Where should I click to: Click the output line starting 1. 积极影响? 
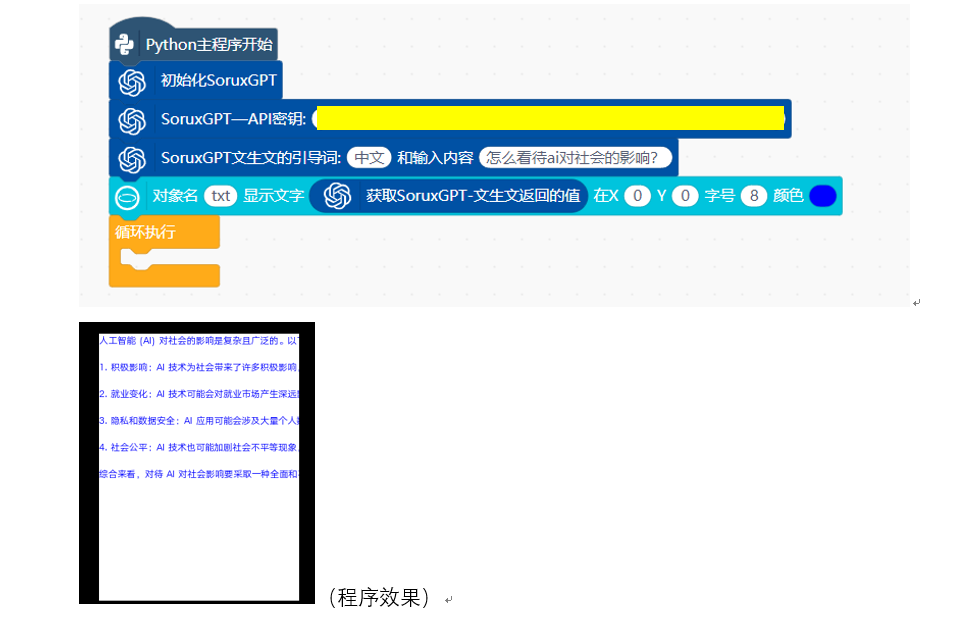pyautogui.click(x=199, y=367)
